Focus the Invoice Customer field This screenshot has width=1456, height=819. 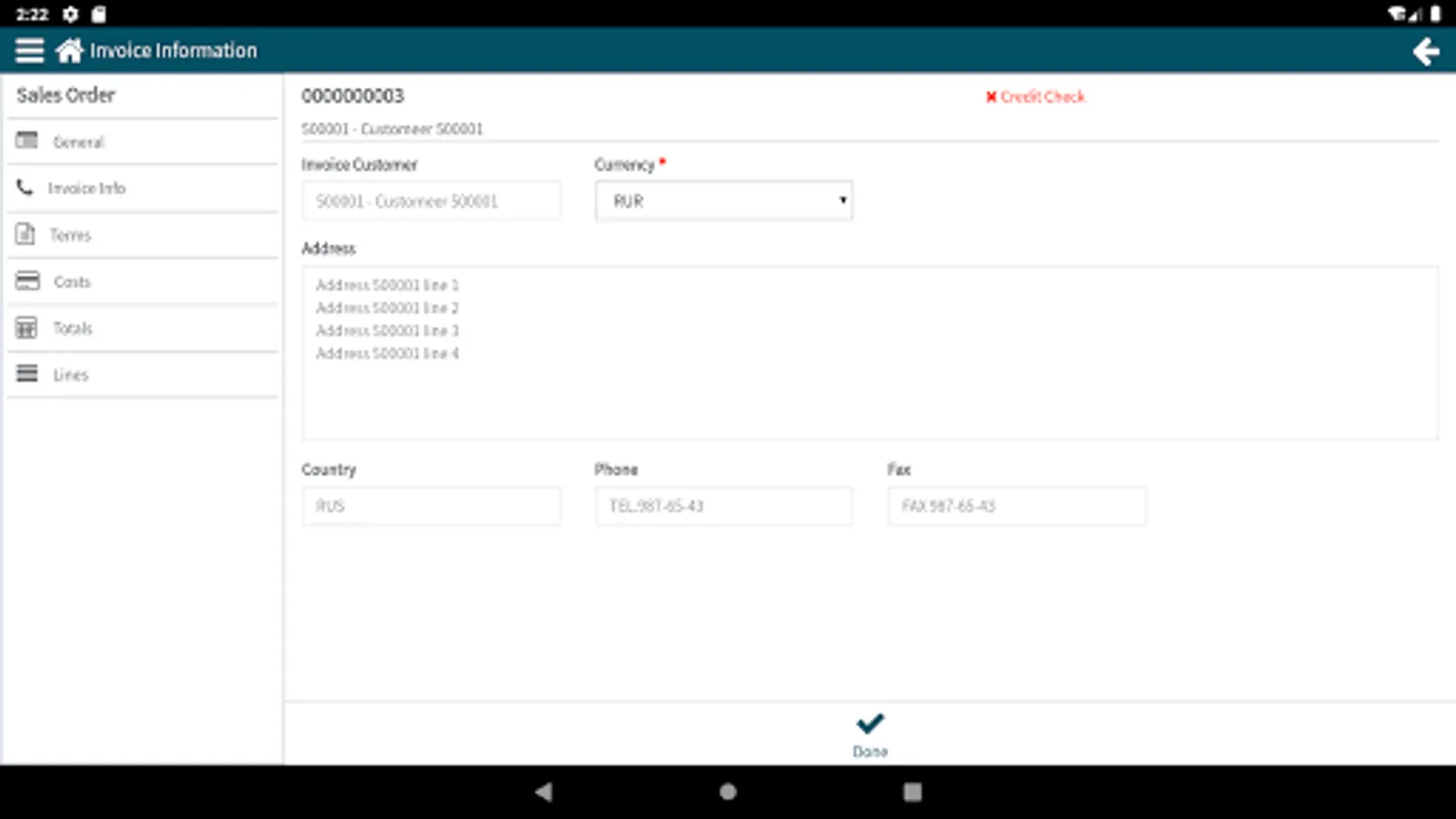click(431, 201)
